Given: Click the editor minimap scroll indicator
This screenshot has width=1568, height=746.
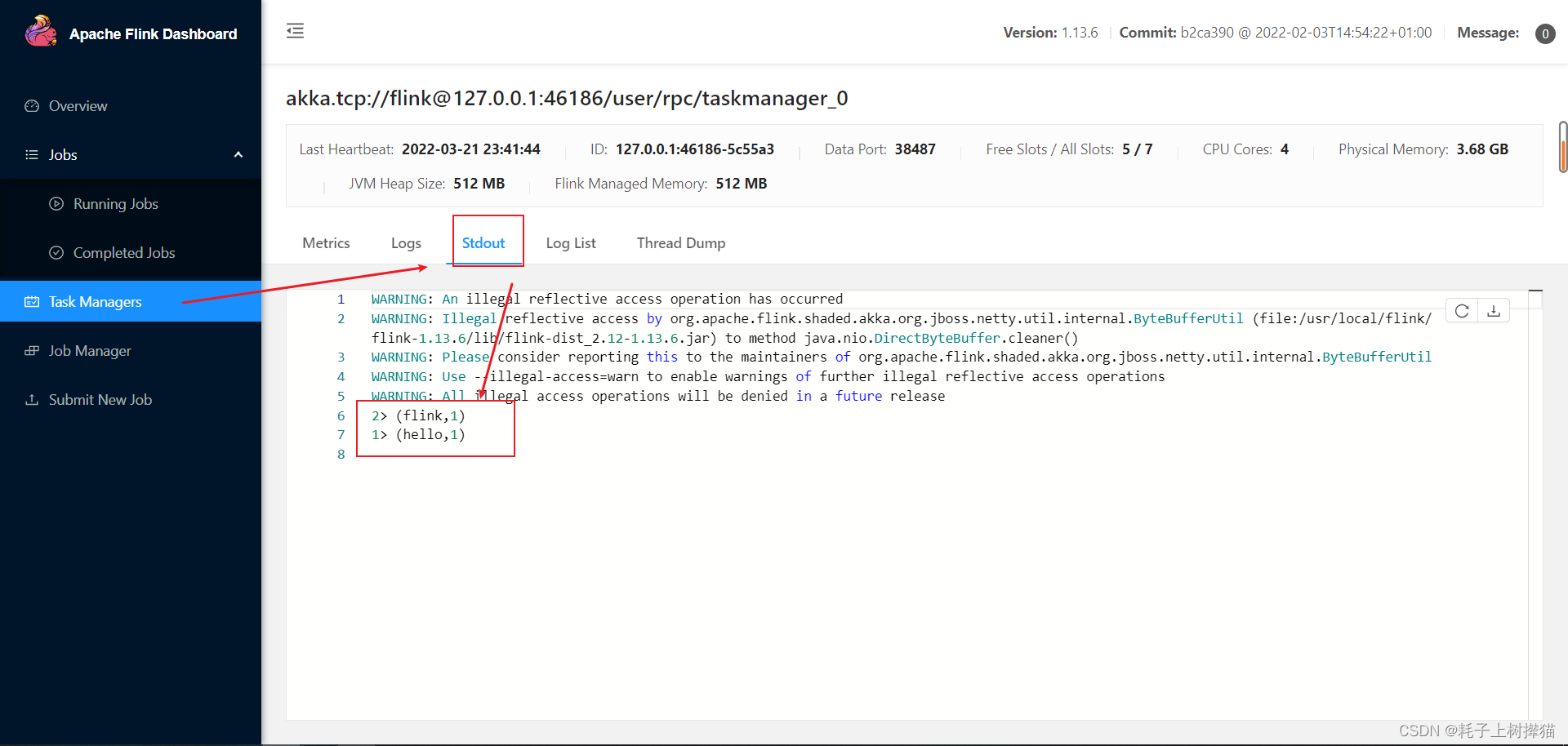Looking at the screenshot, I should click(1535, 291).
